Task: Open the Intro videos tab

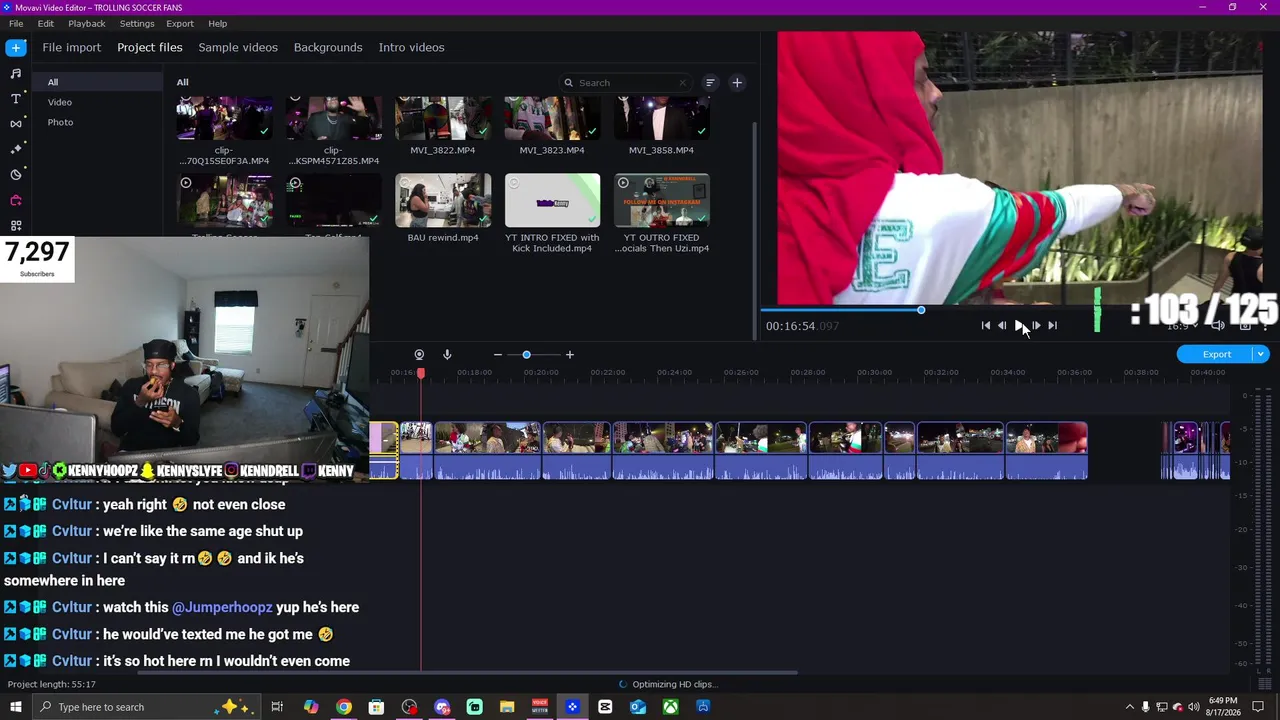Action: (411, 47)
